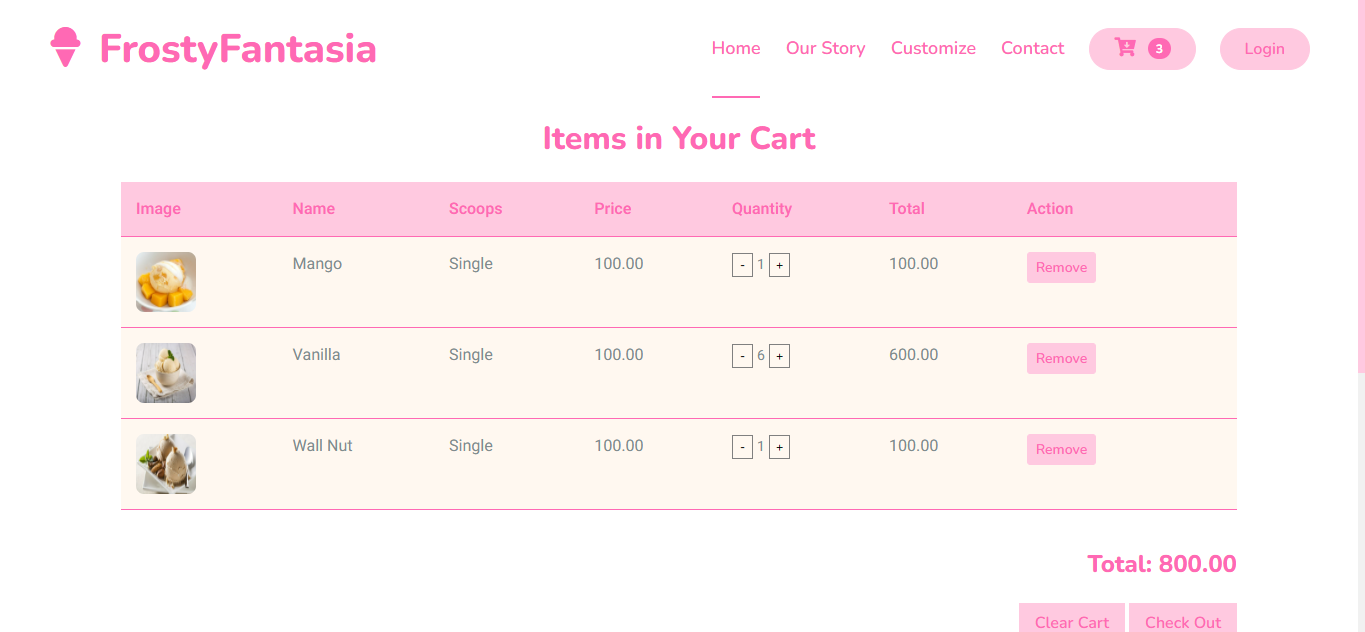Increase Mango quantity with plus button
The width and height of the screenshot is (1365, 632).
(779, 265)
